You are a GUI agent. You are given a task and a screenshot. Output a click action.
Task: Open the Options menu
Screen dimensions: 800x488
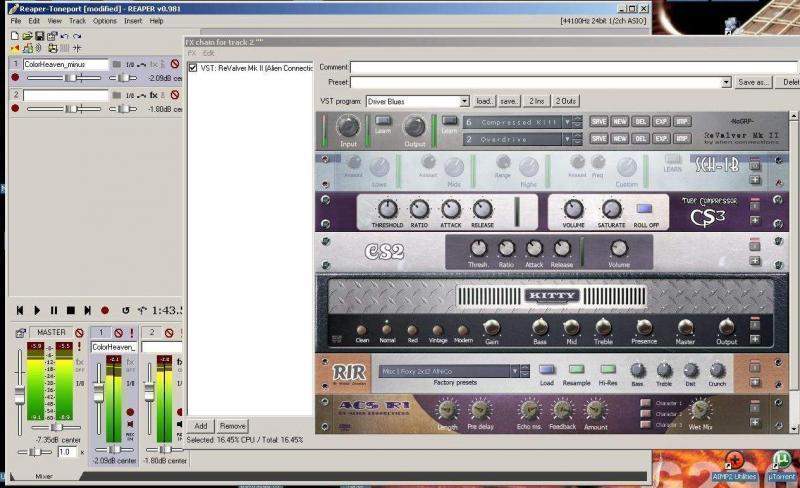pyautogui.click(x=104, y=20)
